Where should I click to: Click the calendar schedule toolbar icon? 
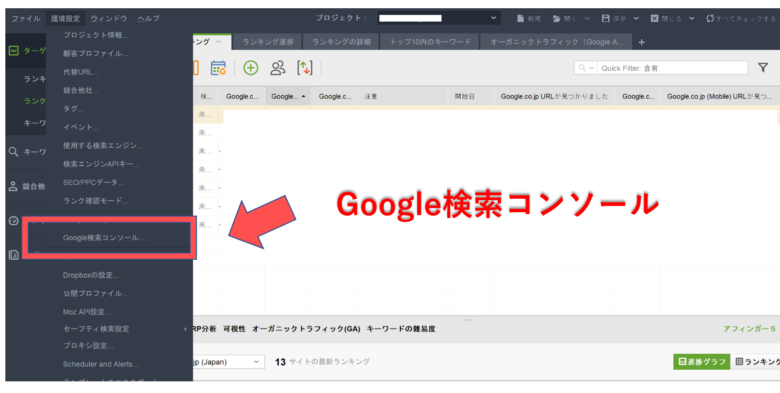pos(218,68)
